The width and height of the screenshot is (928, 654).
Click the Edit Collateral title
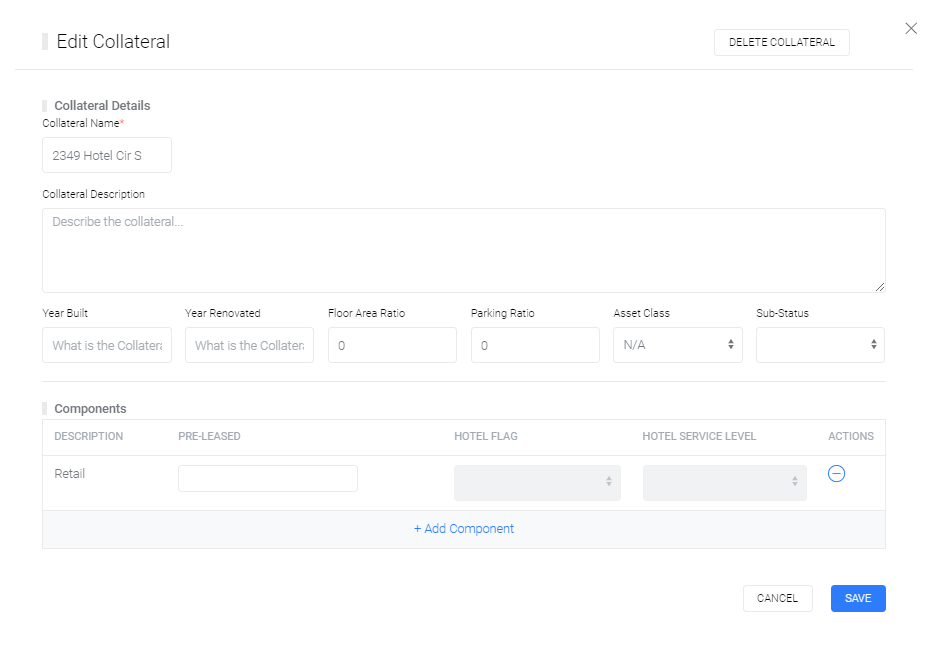click(113, 41)
